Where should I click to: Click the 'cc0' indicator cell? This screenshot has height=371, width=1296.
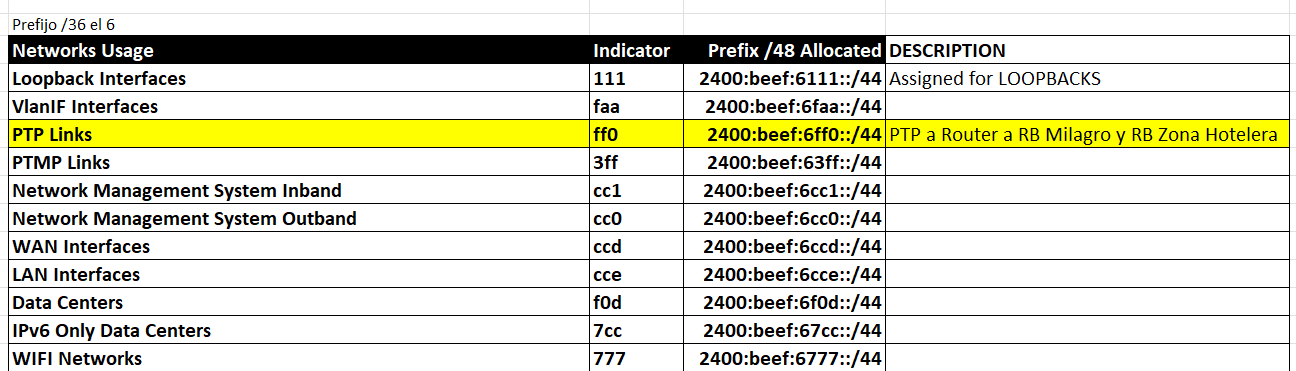636,218
